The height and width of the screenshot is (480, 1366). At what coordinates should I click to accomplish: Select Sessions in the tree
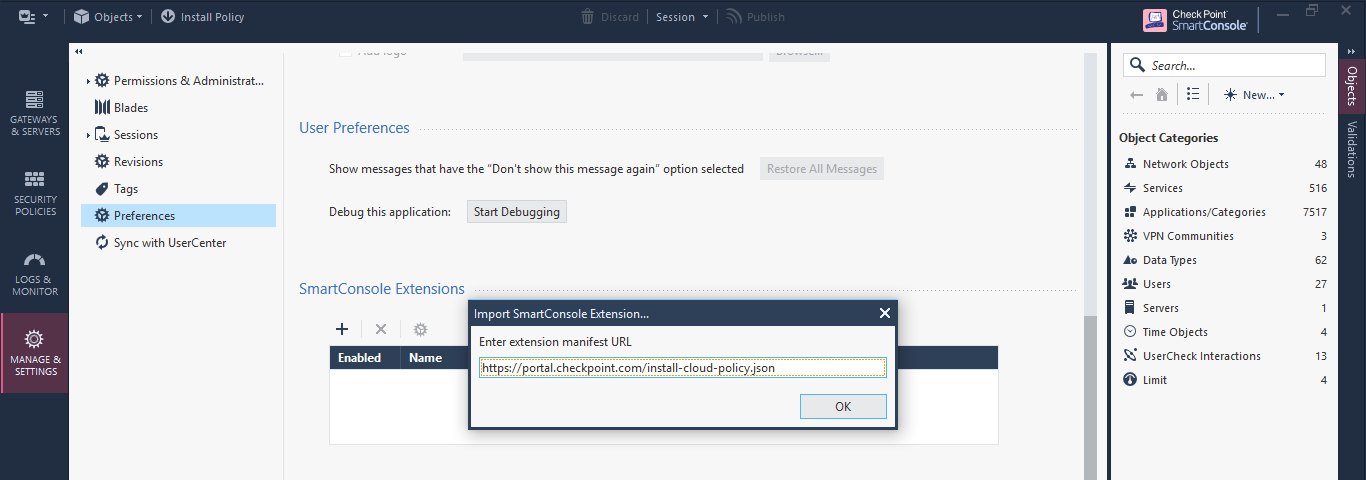click(135, 135)
